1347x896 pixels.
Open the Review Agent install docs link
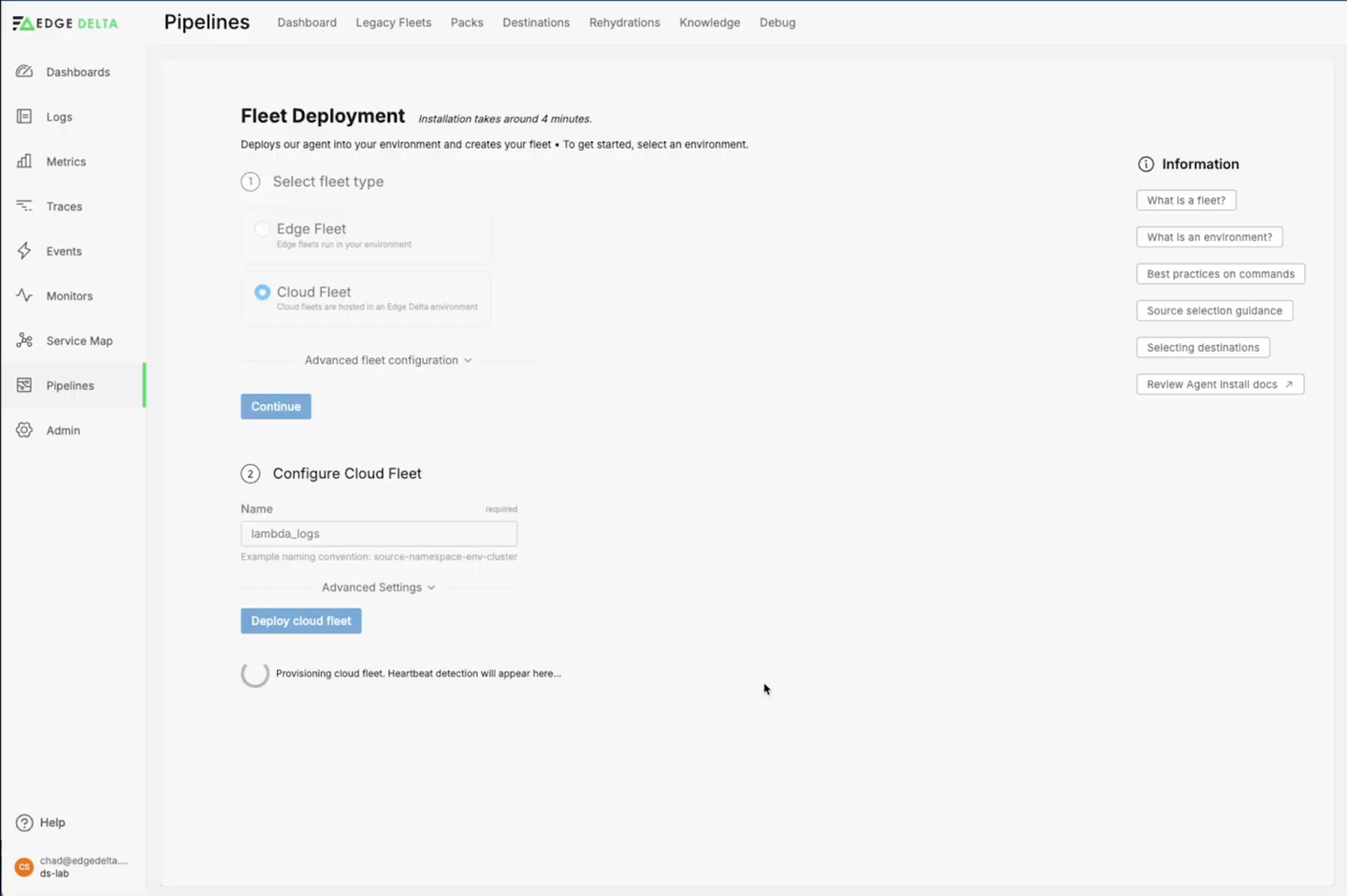(1219, 384)
